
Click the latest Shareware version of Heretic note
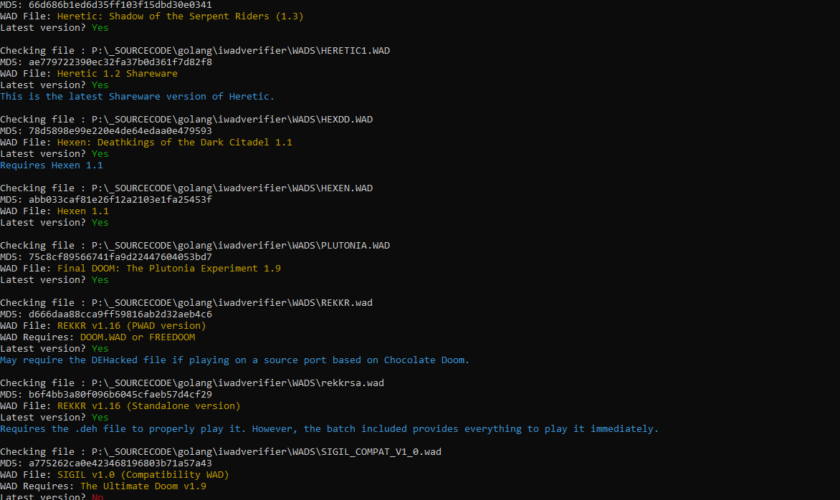[137, 96]
